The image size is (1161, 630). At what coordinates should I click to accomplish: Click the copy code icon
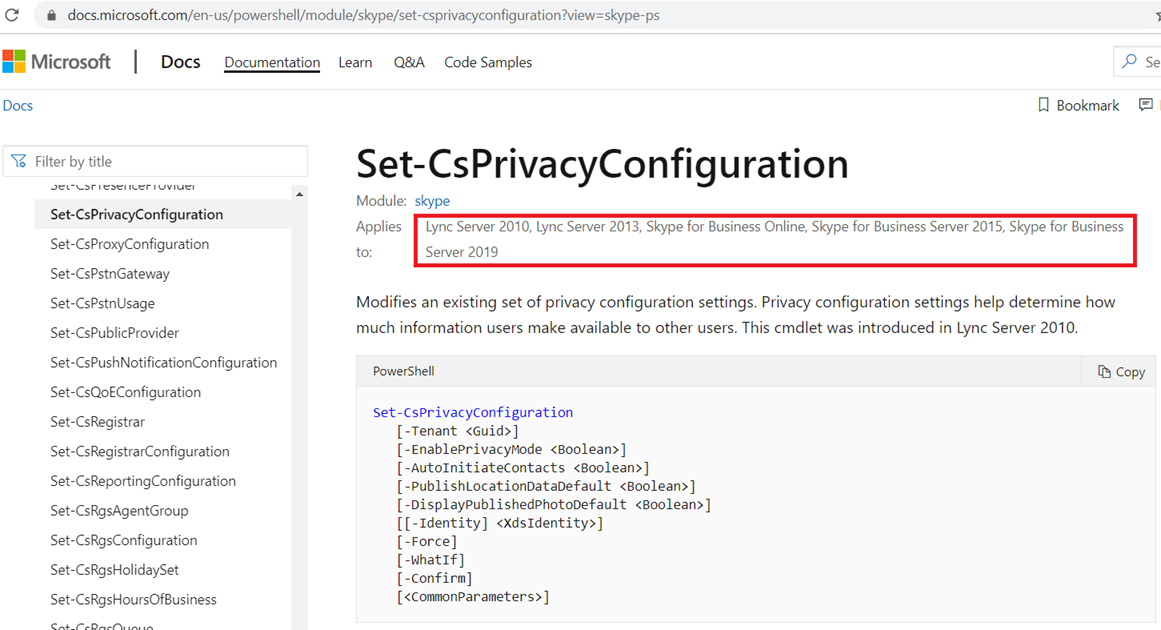pyautogui.click(x=1104, y=372)
